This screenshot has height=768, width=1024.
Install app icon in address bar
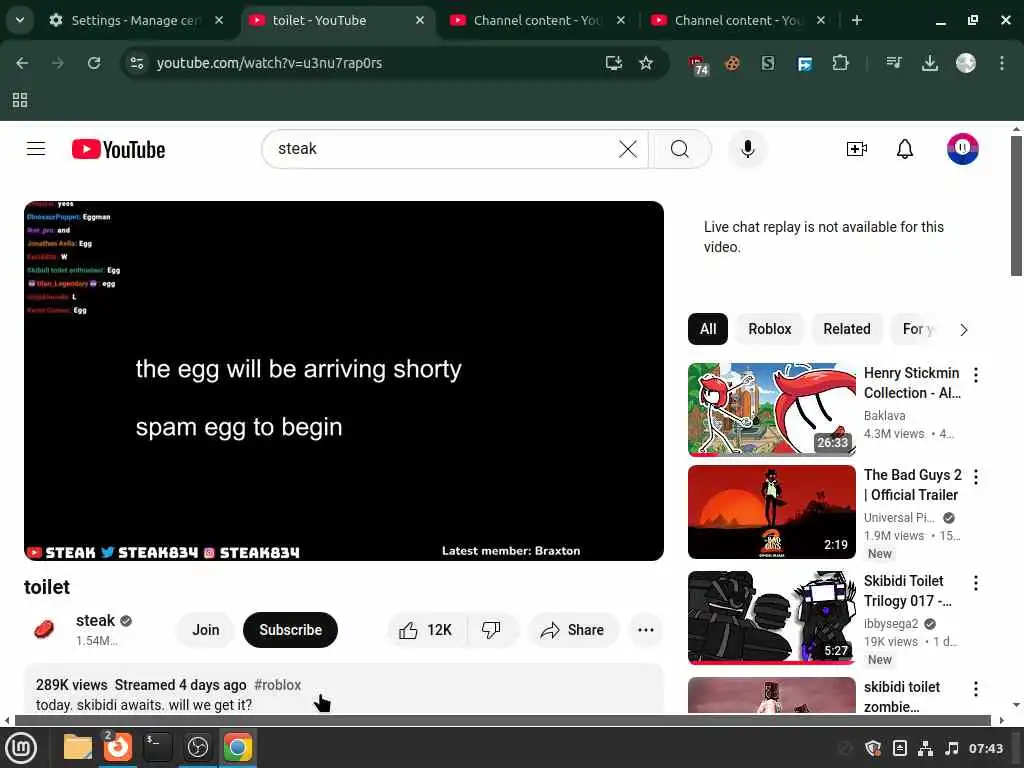coord(613,63)
